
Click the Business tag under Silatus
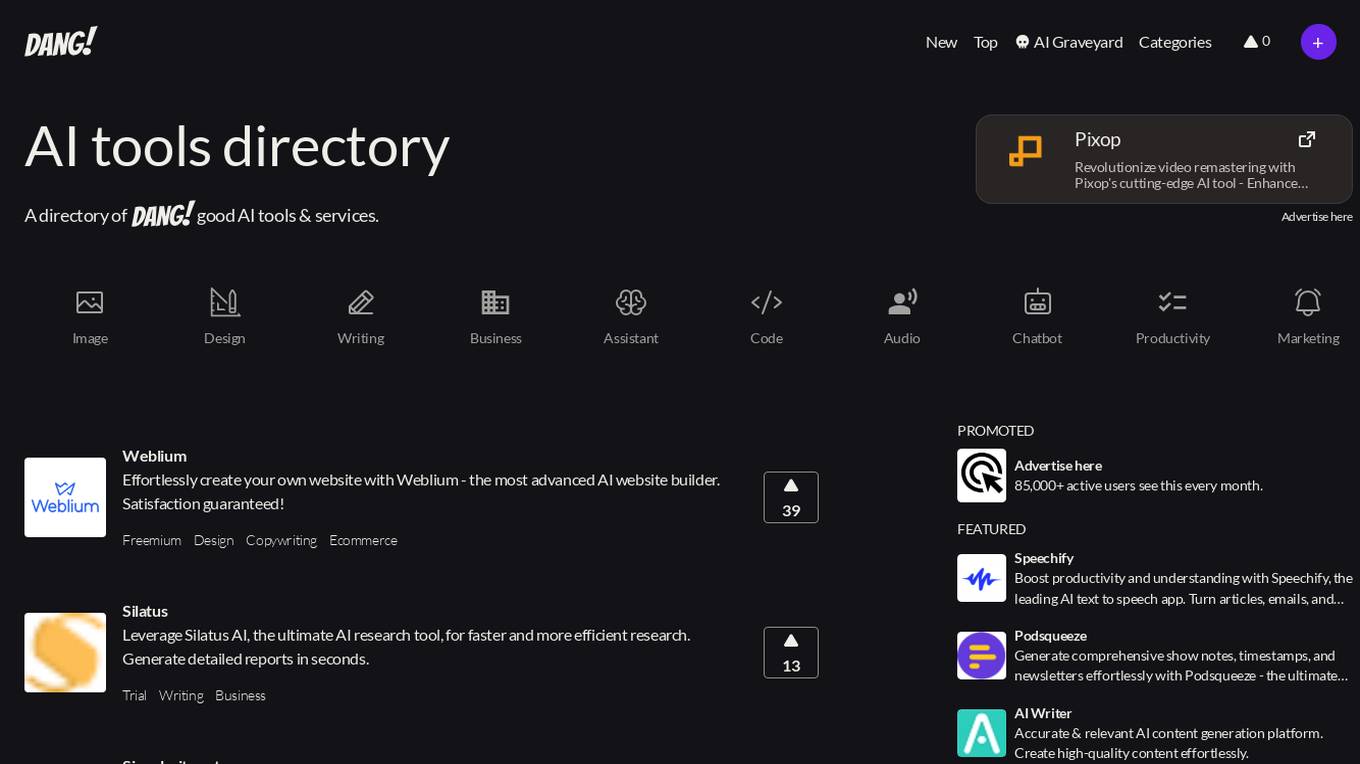pos(240,695)
